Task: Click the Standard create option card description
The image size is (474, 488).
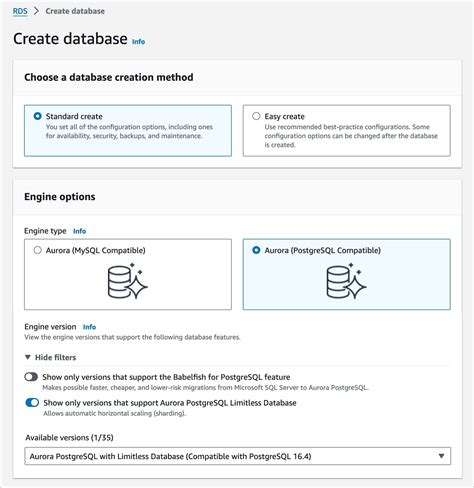Action: click(x=129, y=131)
